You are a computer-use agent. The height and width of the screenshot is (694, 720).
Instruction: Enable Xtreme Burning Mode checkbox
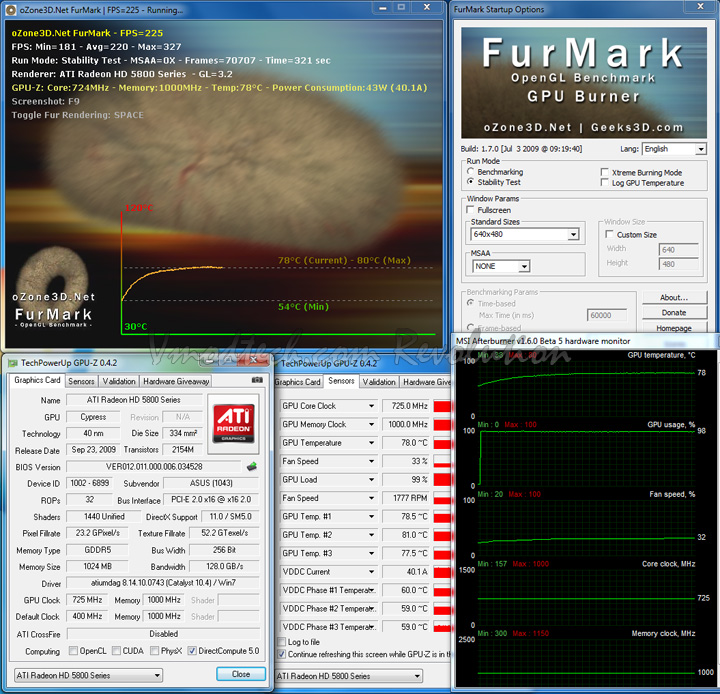(604, 173)
